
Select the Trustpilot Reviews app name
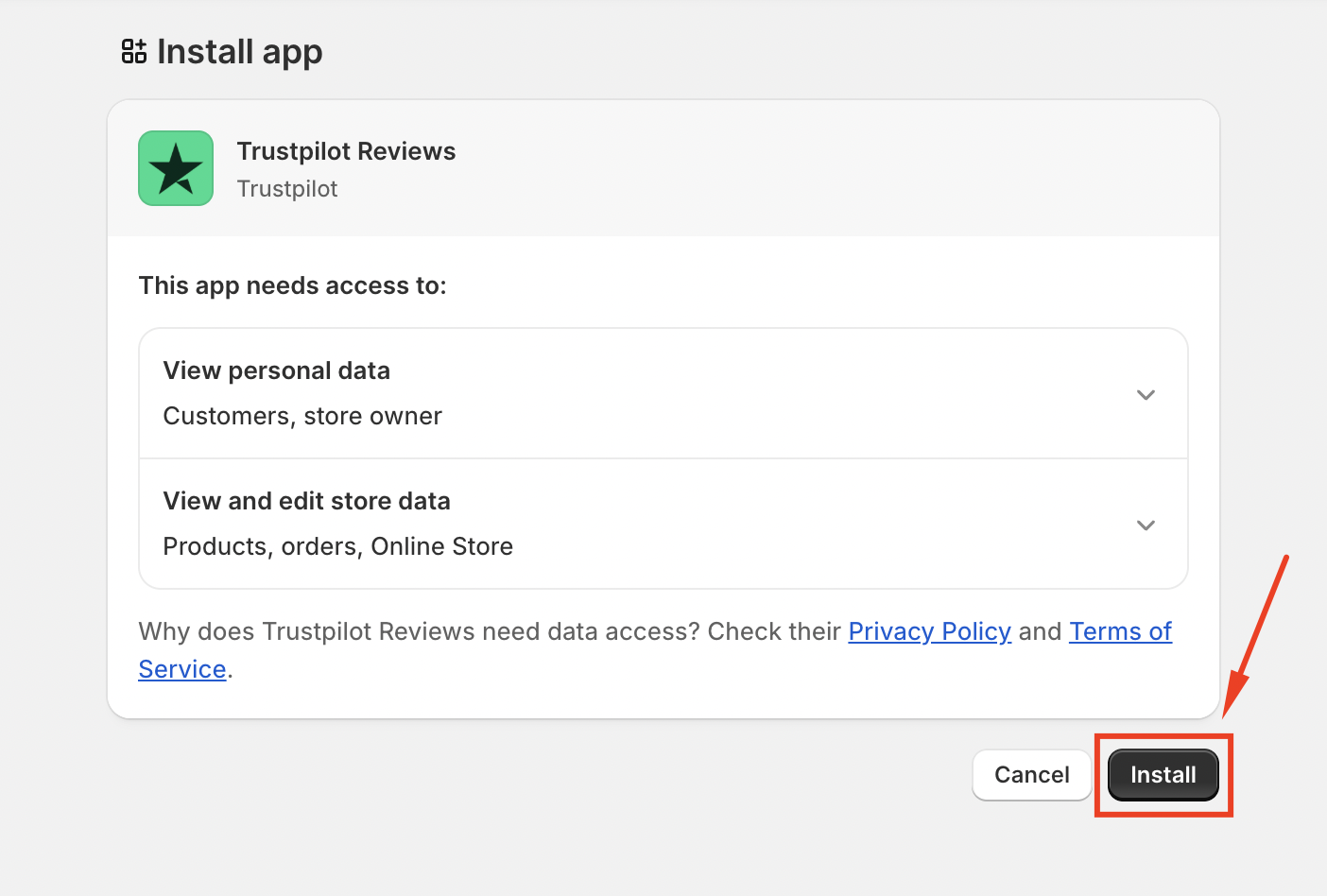click(x=346, y=151)
